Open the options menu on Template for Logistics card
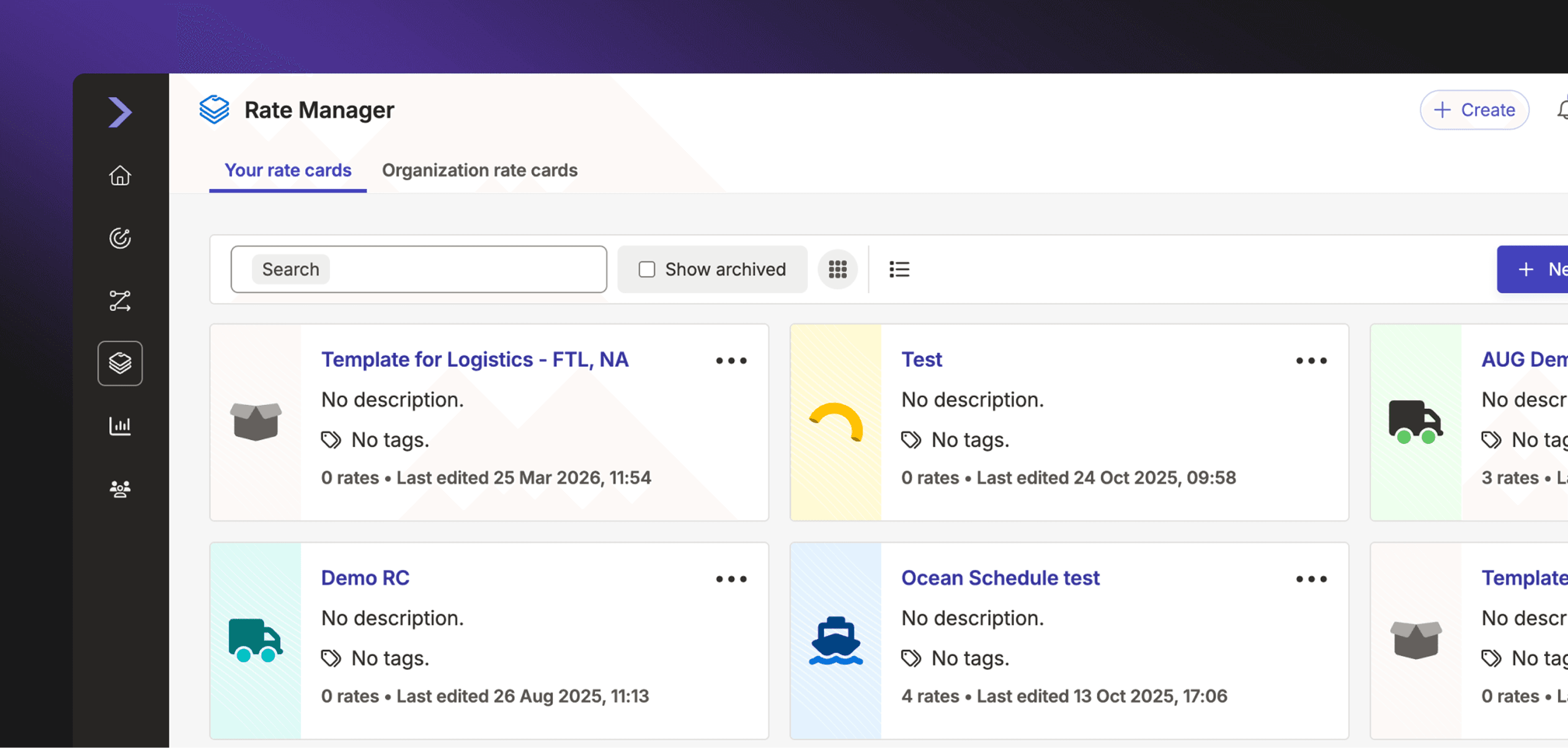This screenshot has width=1568, height=748. (x=731, y=360)
